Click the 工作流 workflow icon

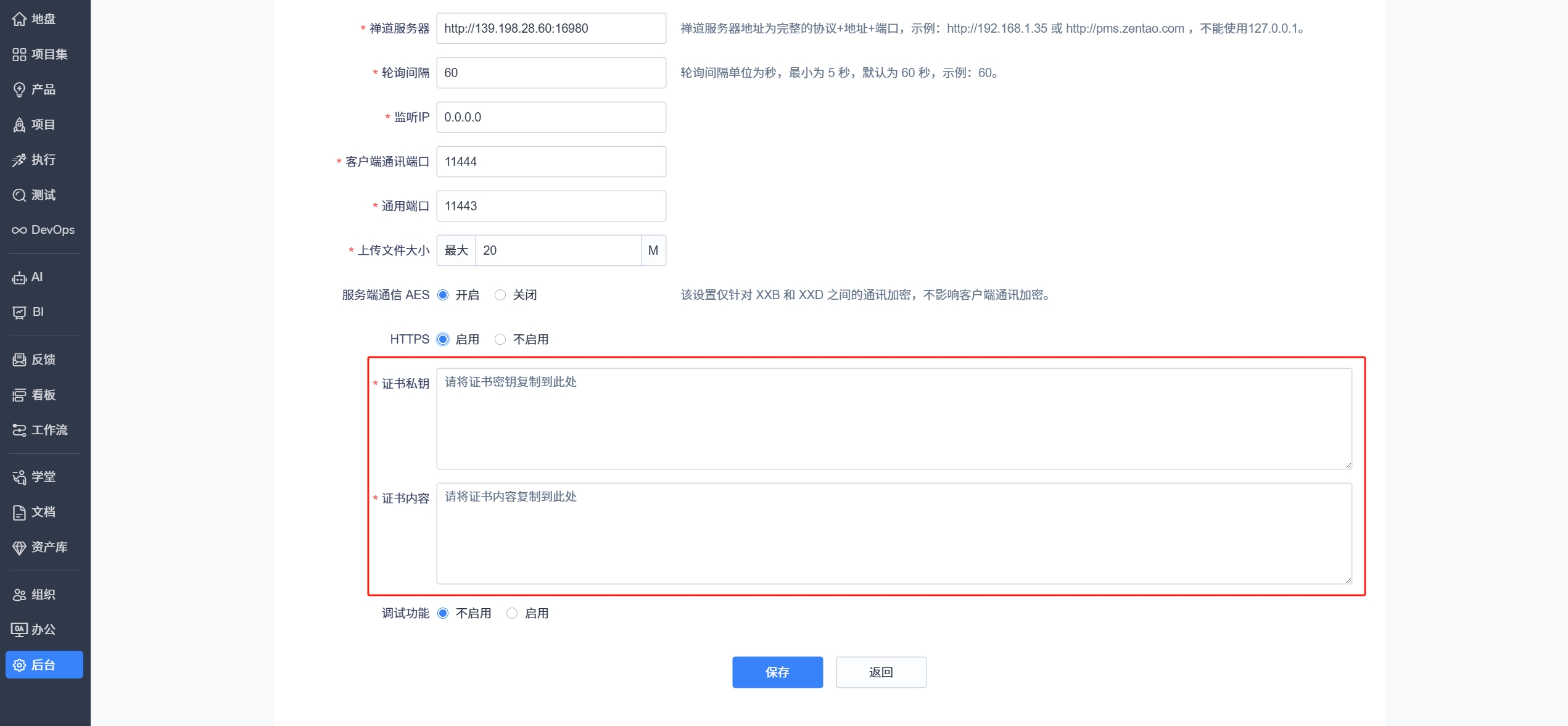(x=19, y=430)
